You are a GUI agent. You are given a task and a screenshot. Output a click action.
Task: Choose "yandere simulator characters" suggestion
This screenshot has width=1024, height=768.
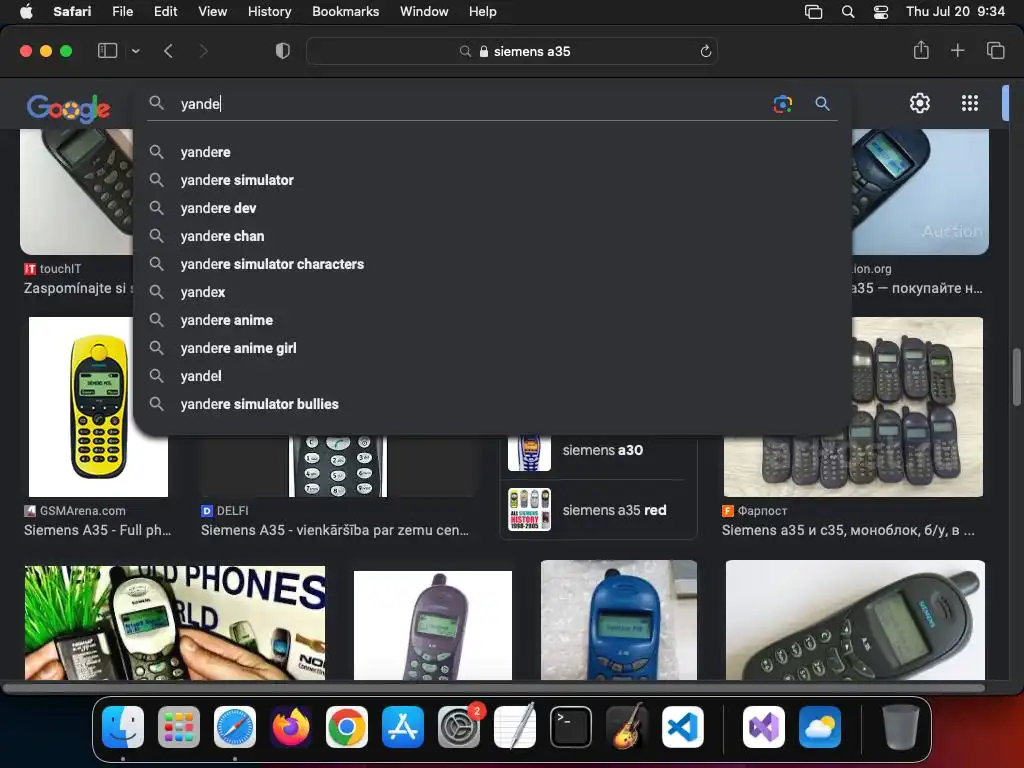[493, 264]
